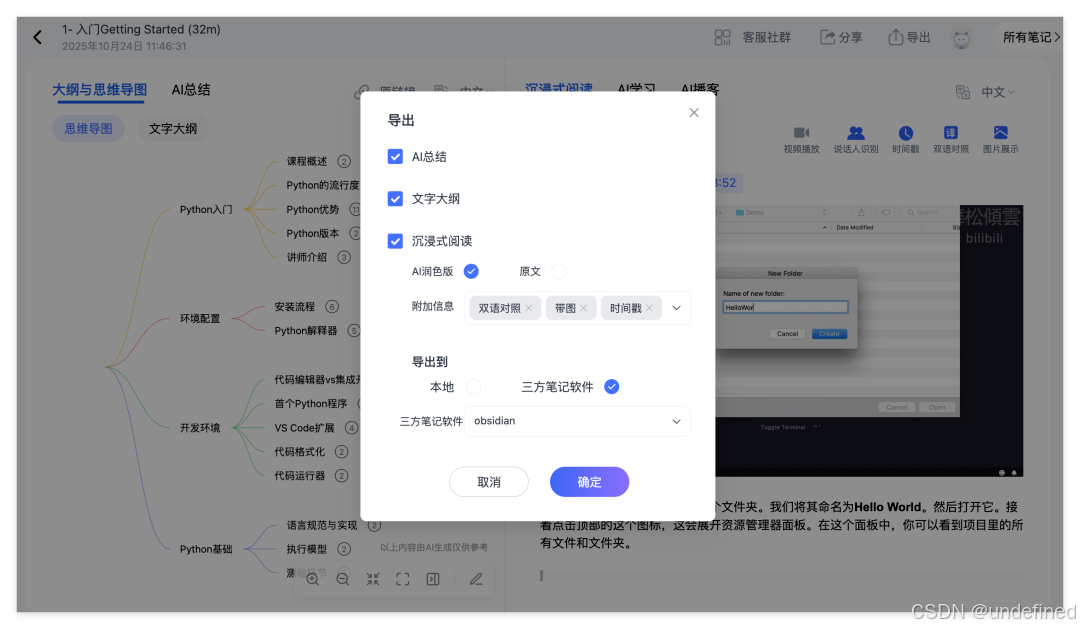This screenshot has height=629, width=1080.
Task: Select the 原文 radio option
Action: click(559, 271)
